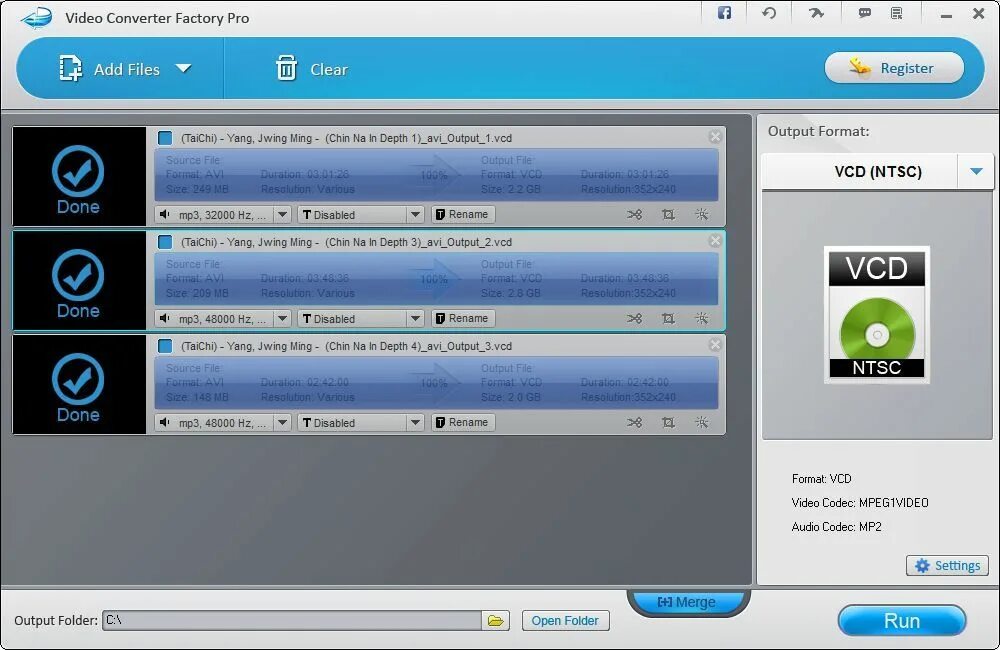The image size is (1000, 650).
Task: Click the Merge button
Action: pyautogui.click(x=688, y=602)
